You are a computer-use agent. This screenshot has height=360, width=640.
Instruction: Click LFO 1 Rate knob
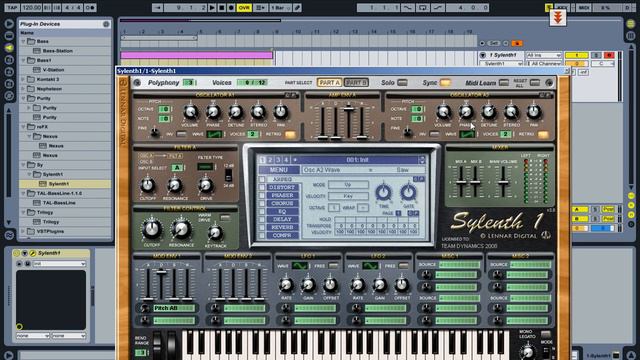pyautogui.click(x=286, y=285)
